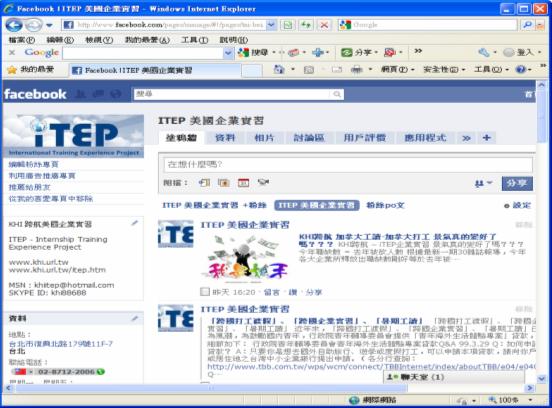The width and height of the screenshot is (552, 408).
Task: Open the post audience selector dropdown
Action: point(483,183)
